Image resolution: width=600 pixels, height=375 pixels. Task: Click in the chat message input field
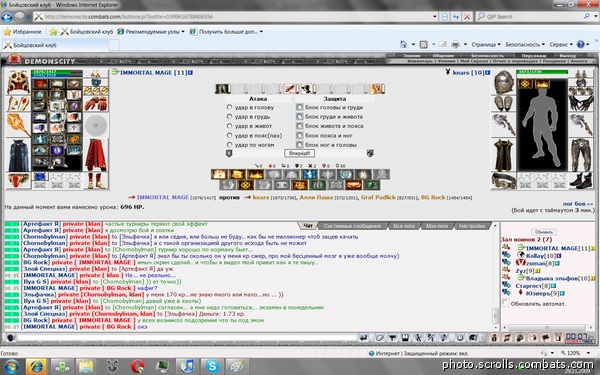[x=187, y=338]
